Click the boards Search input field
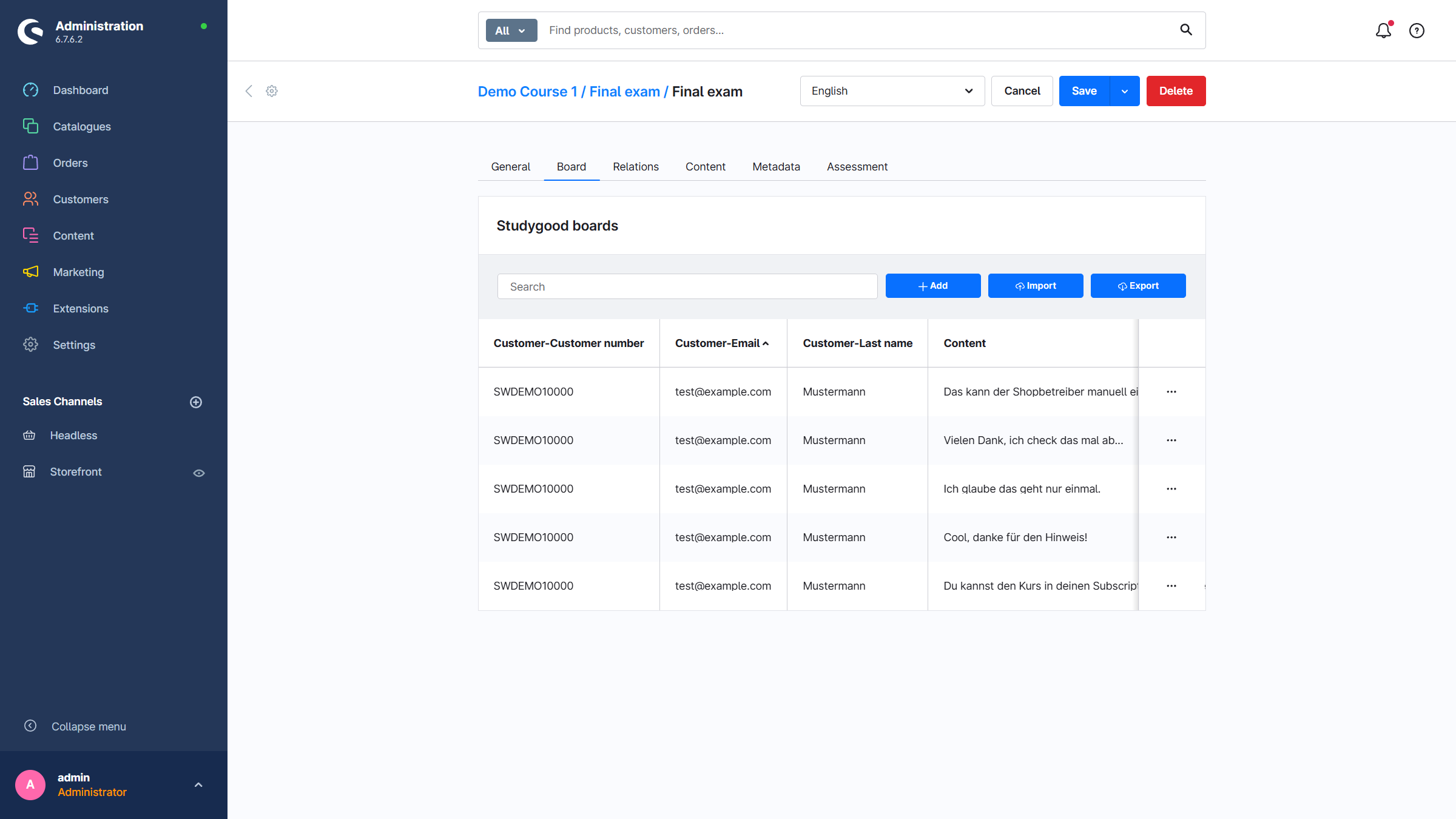 coord(687,286)
